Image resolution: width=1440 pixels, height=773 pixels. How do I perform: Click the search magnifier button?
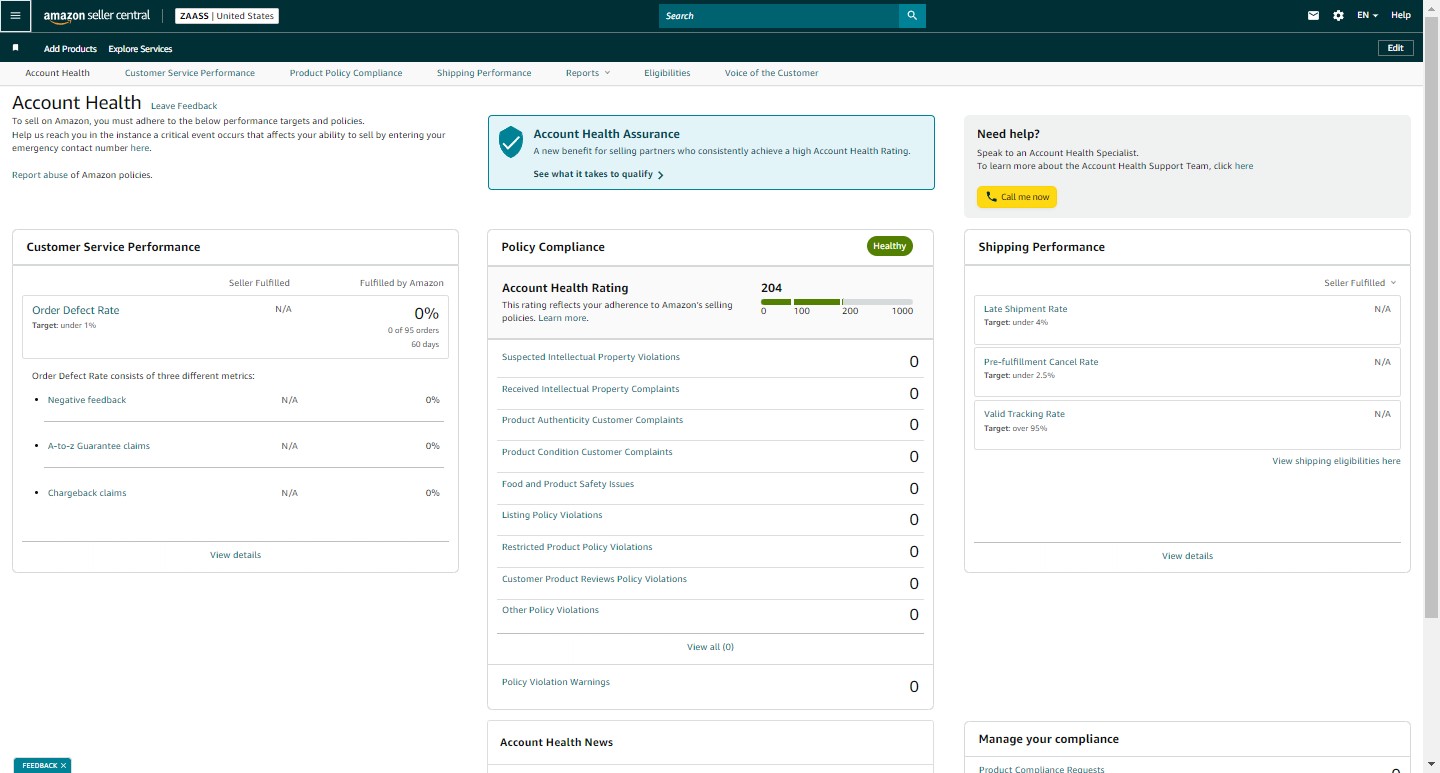pyautogui.click(x=912, y=16)
